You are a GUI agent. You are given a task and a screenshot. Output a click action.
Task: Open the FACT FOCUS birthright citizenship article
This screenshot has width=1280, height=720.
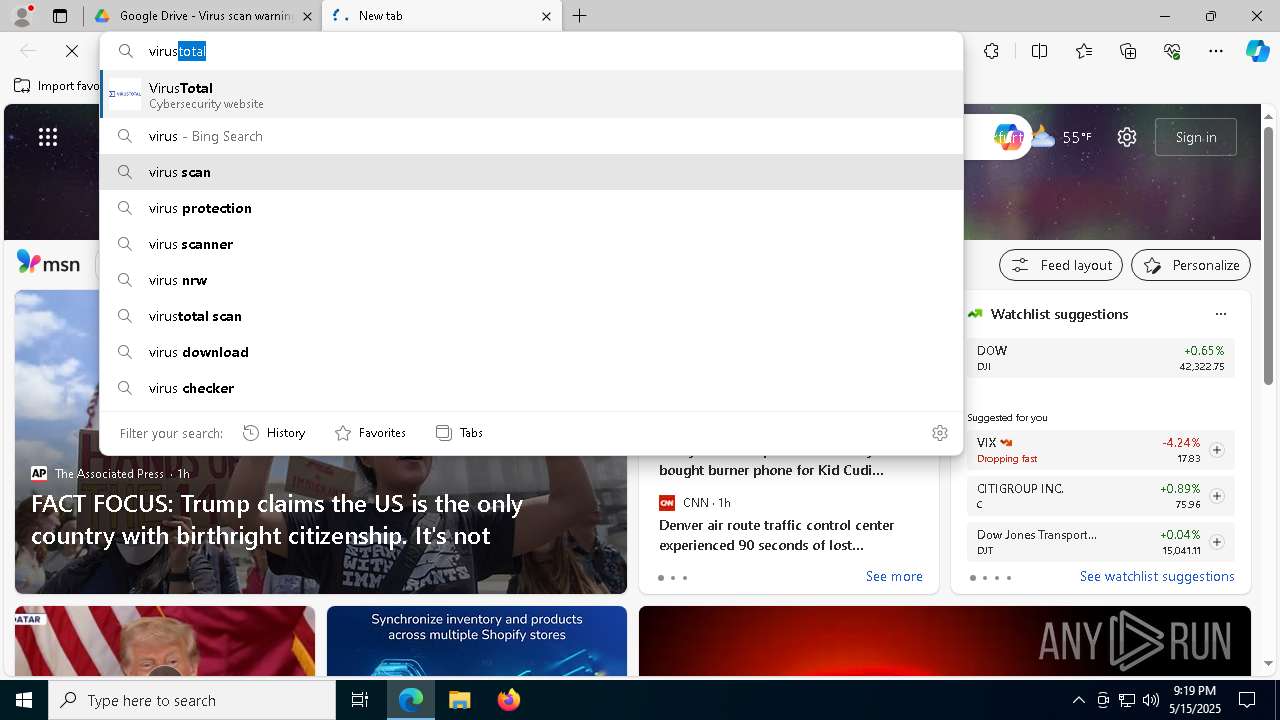(277, 519)
